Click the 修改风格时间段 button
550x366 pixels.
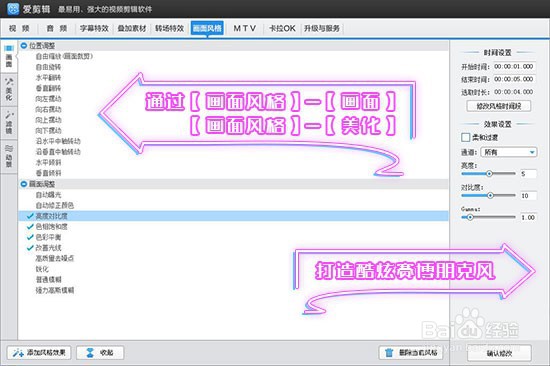[498, 106]
